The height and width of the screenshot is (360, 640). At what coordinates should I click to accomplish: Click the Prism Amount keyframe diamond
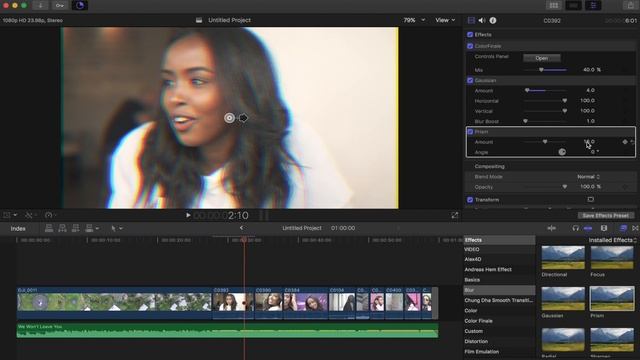[x=625, y=142]
